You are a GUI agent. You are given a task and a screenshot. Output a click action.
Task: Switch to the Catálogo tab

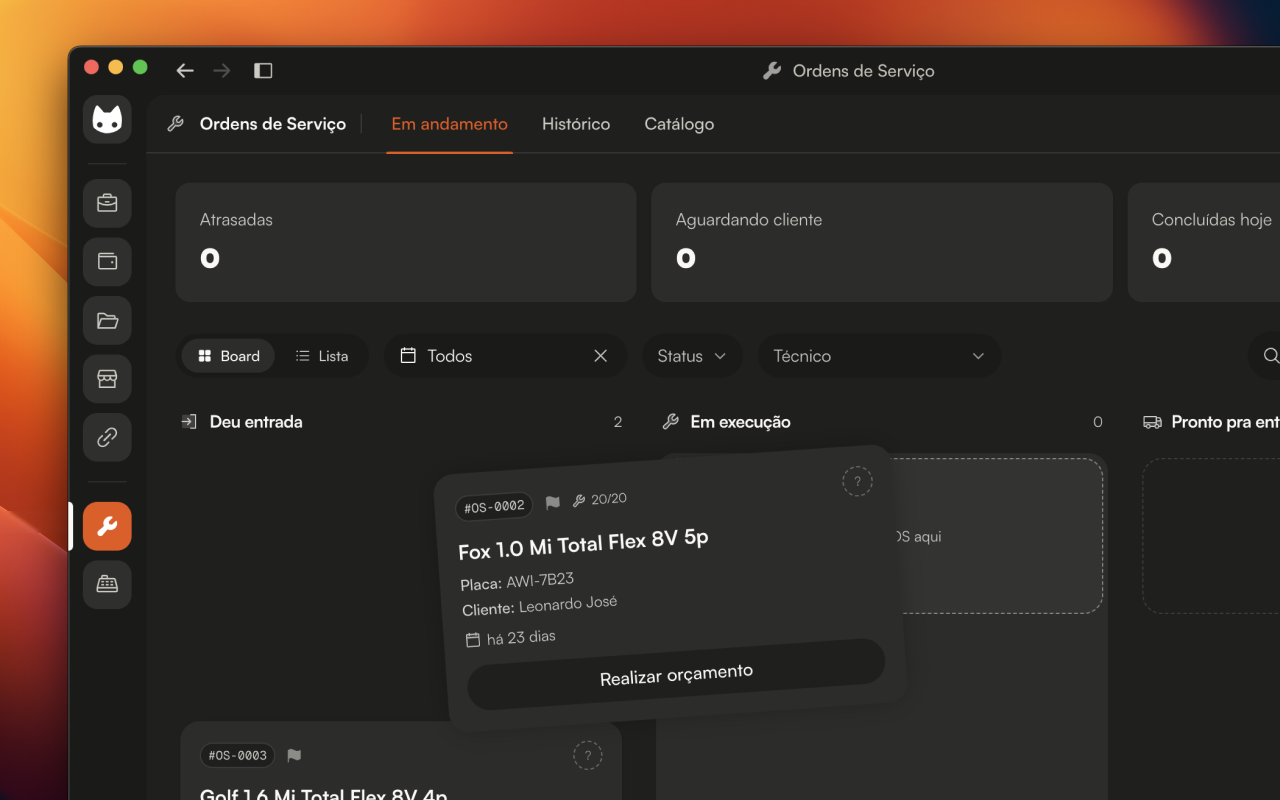pos(679,124)
